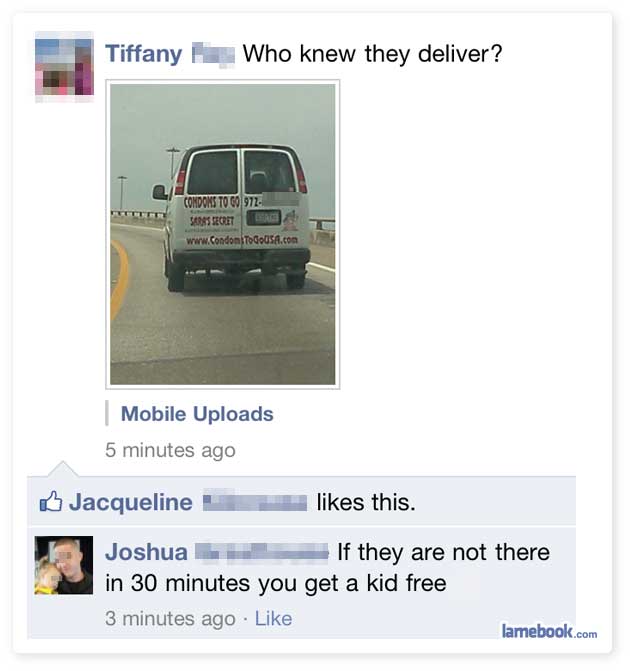This screenshot has width=630, height=671.
Task: Click Tiffany's blurred last name
Action: (213, 53)
